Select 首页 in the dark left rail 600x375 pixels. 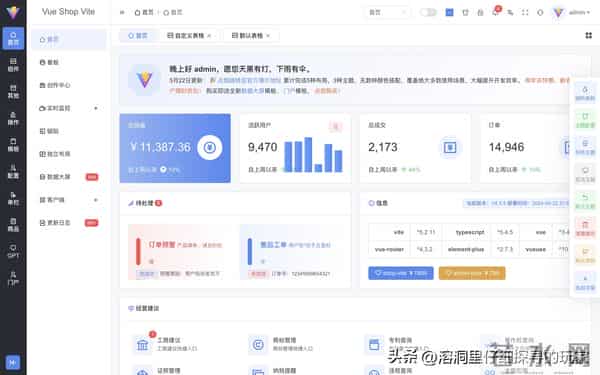(13, 38)
